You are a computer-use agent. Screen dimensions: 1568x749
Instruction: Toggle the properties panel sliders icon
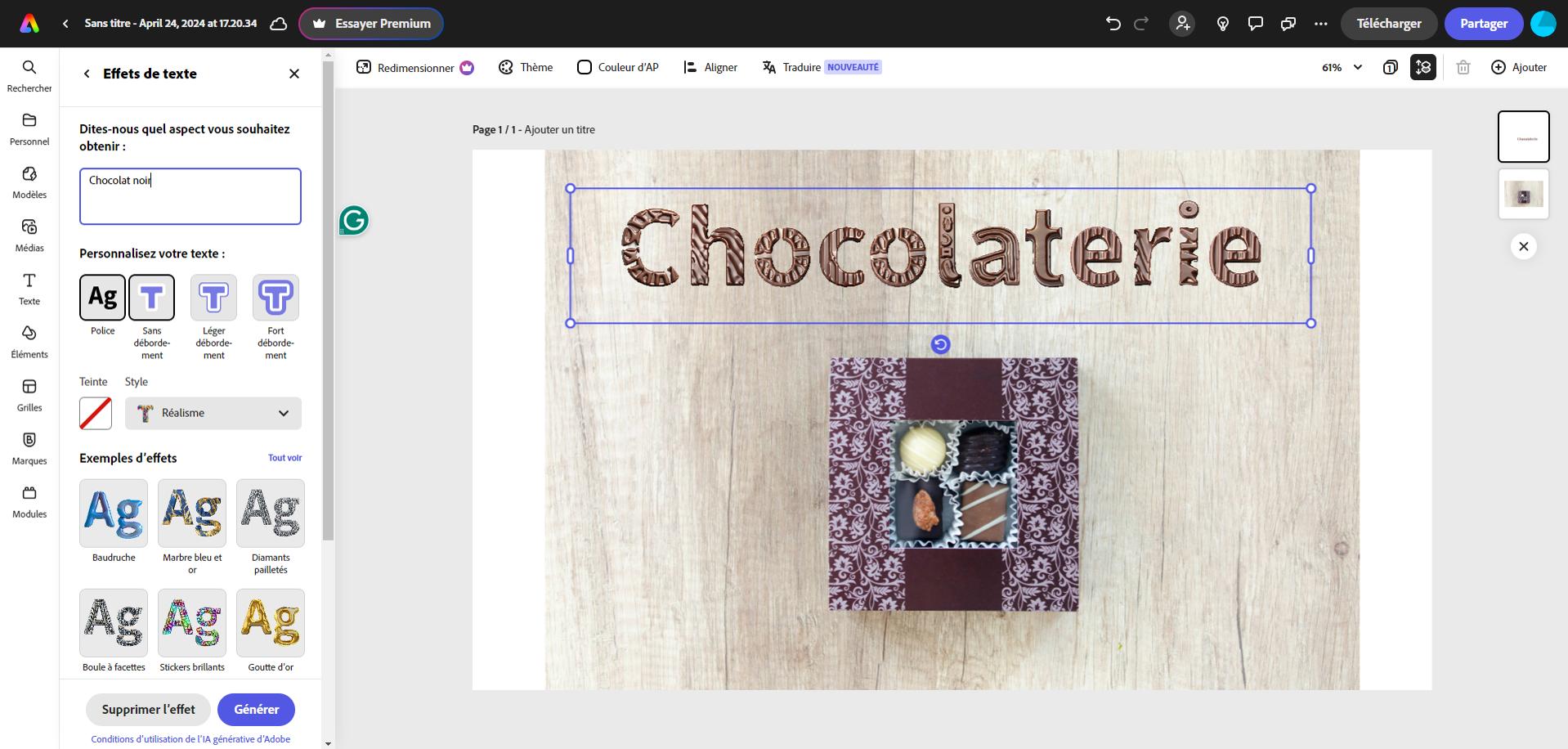[x=1422, y=67]
